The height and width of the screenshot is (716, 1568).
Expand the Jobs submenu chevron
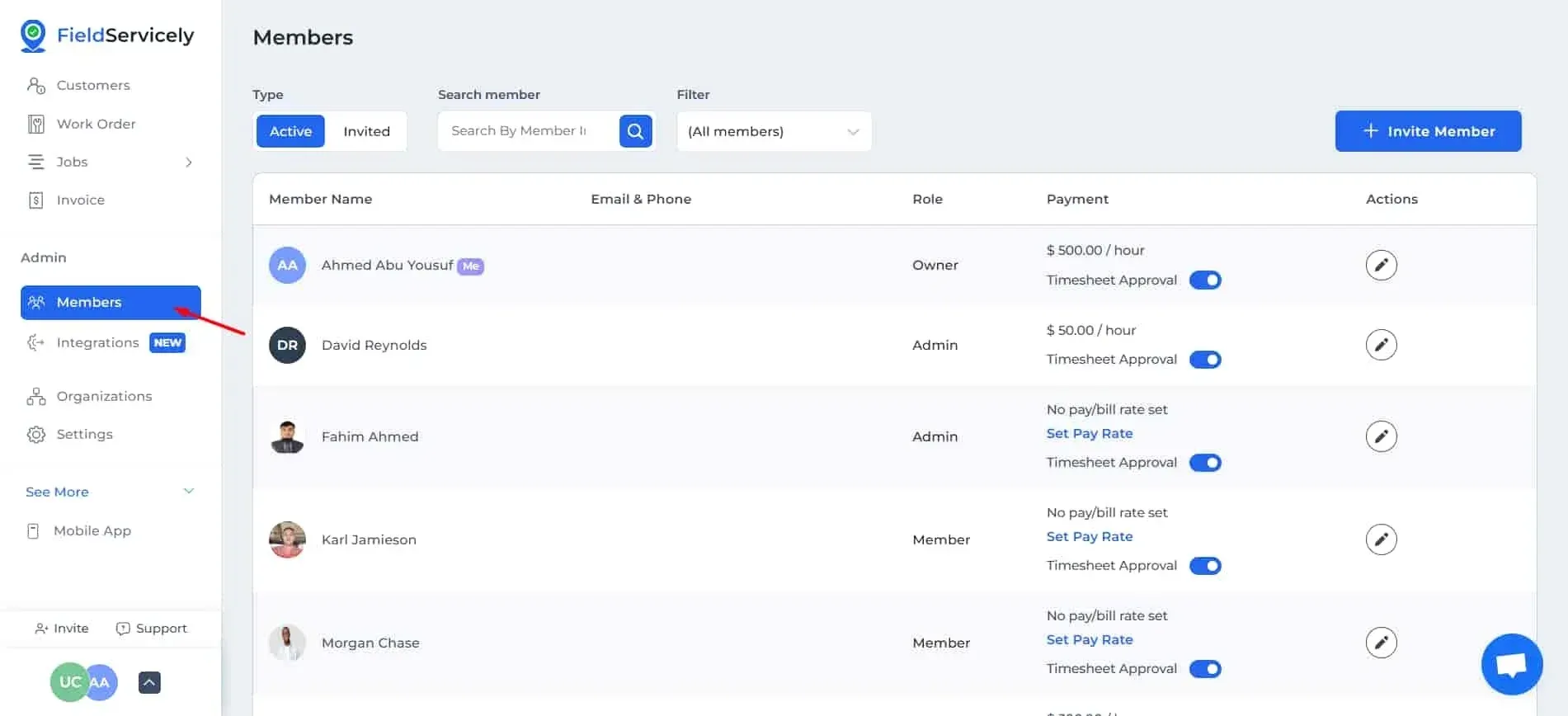[189, 163]
